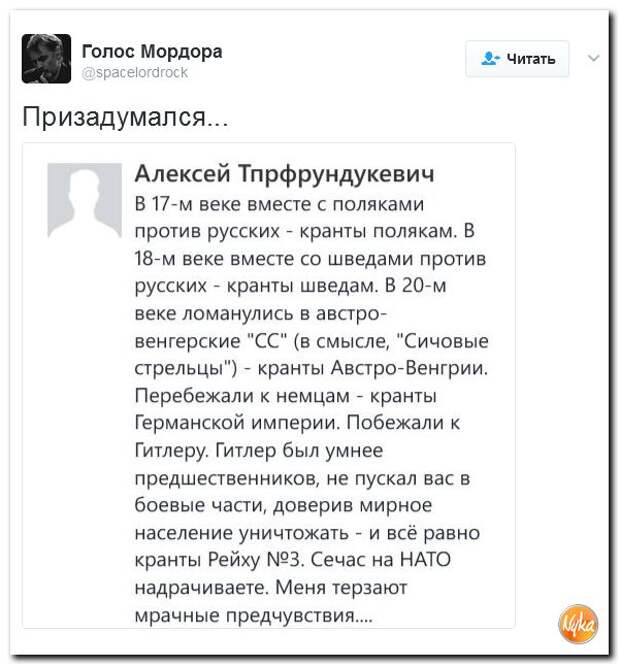Click the follow-person icon beside Читать

pyautogui.click(x=490, y=58)
